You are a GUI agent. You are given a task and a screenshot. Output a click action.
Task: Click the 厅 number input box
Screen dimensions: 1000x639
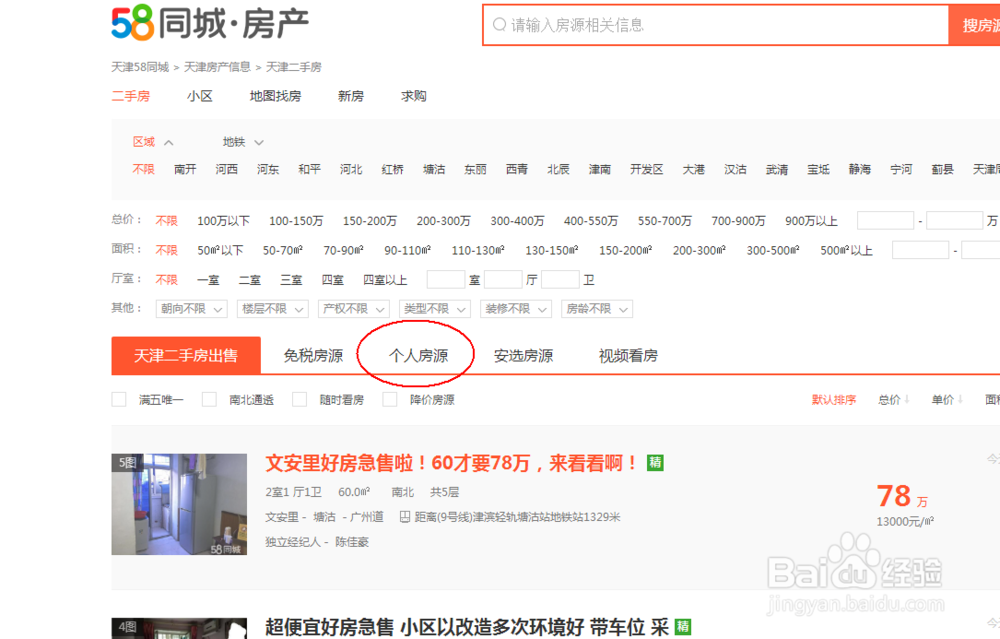coord(503,279)
